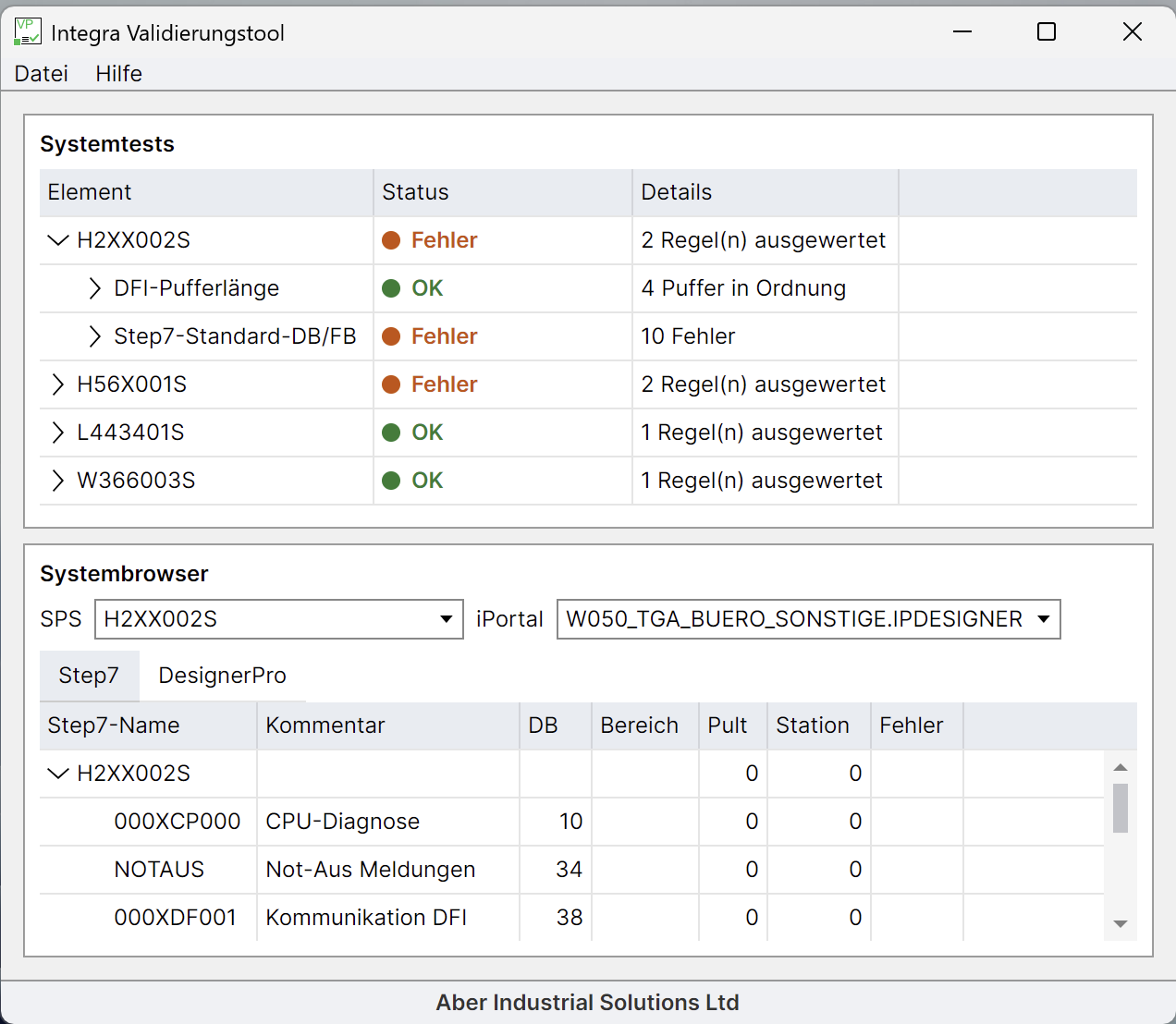Open the iPortal dropdown showing W050_TGA_BUERO_SONSTIGE
Viewport: 1176px width, 1024px height.
1044,619
